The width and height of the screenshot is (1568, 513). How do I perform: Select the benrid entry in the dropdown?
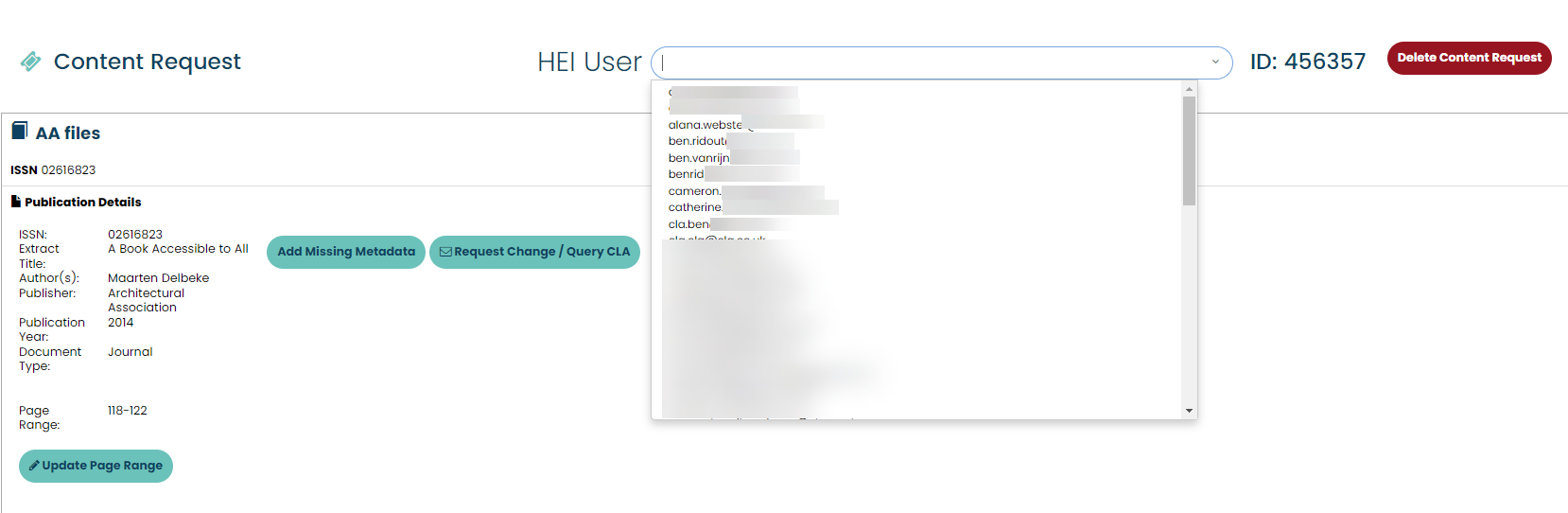point(687,174)
